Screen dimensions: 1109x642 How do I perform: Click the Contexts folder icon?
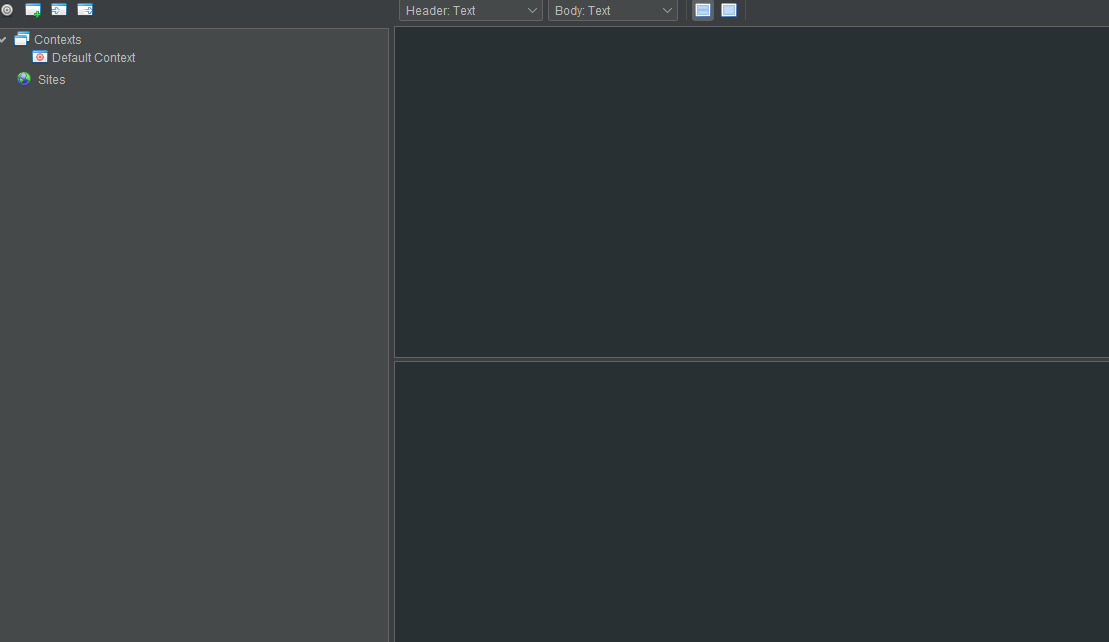[x=21, y=38]
